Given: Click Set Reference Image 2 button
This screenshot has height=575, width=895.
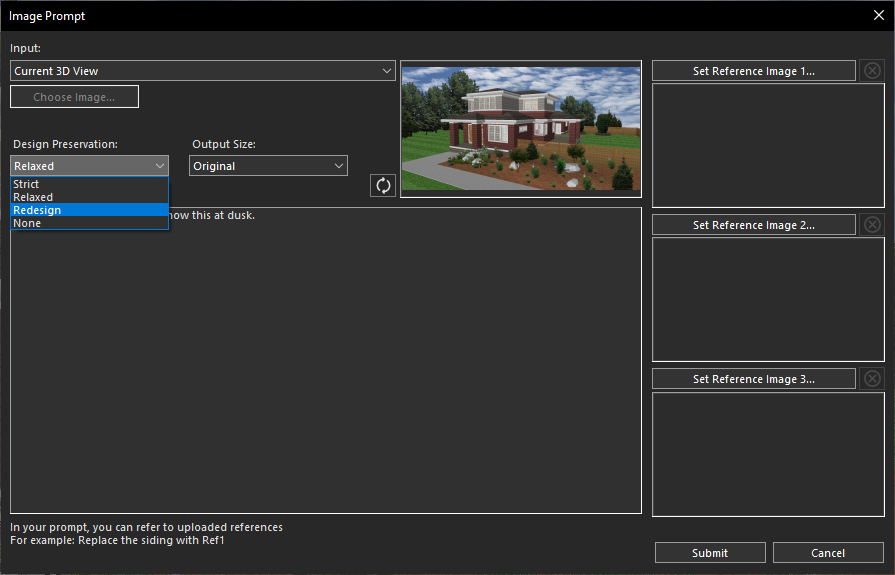Looking at the screenshot, I should 753,224.
